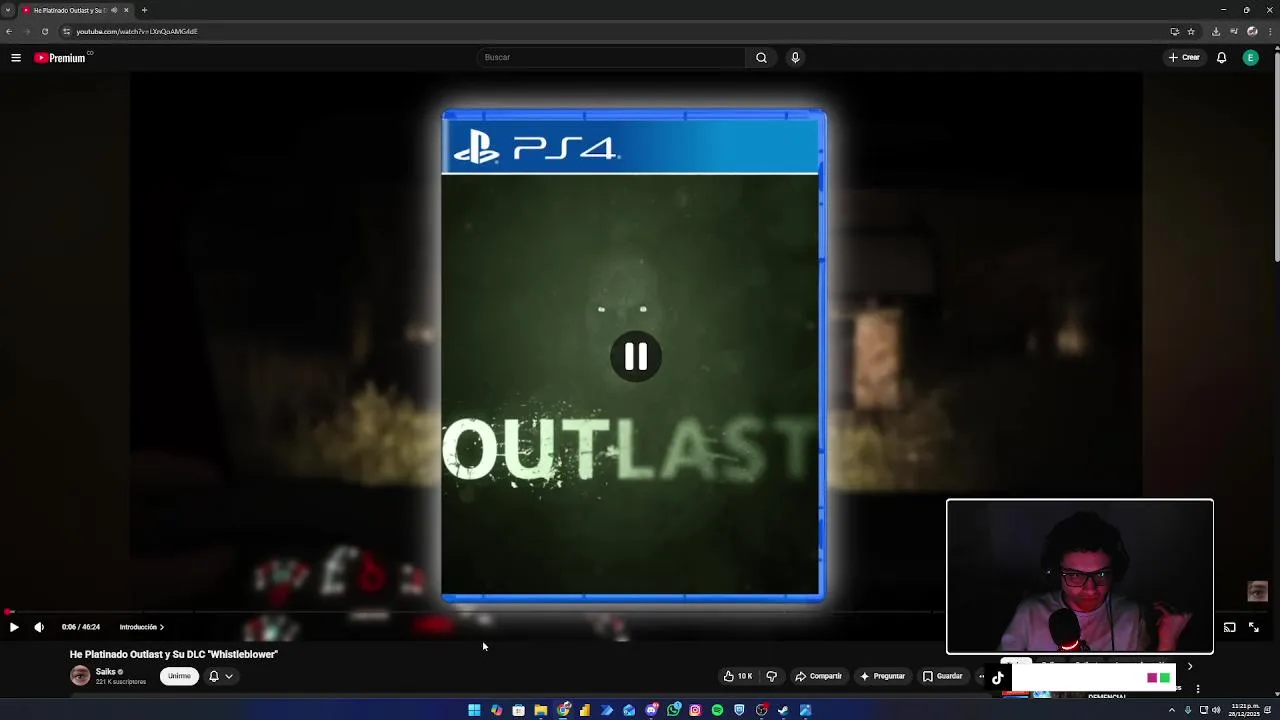Show hidden system tray icons
The height and width of the screenshot is (720, 1280).
tap(1172, 710)
